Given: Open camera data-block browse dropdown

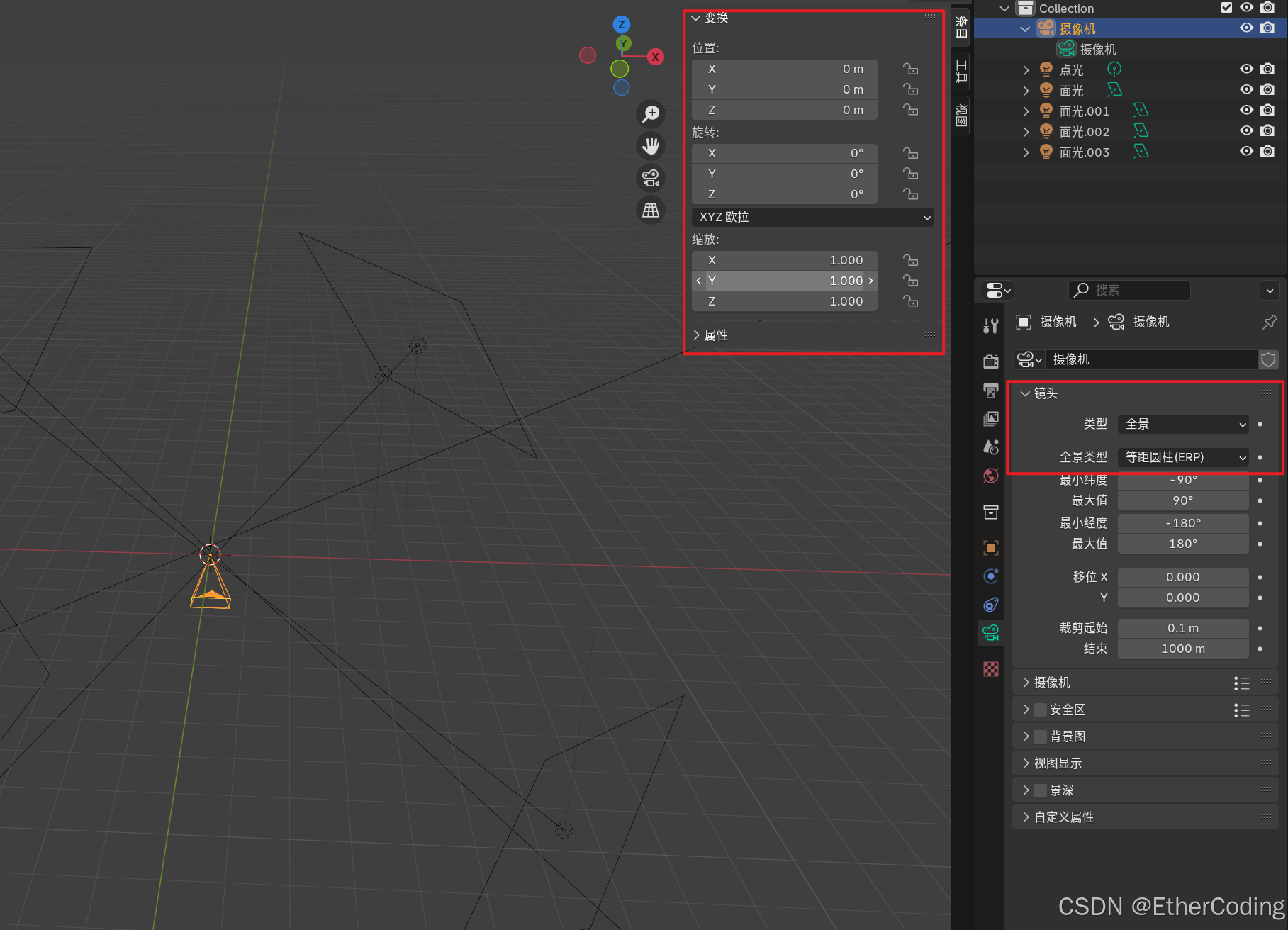Looking at the screenshot, I should pos(1029,359).
